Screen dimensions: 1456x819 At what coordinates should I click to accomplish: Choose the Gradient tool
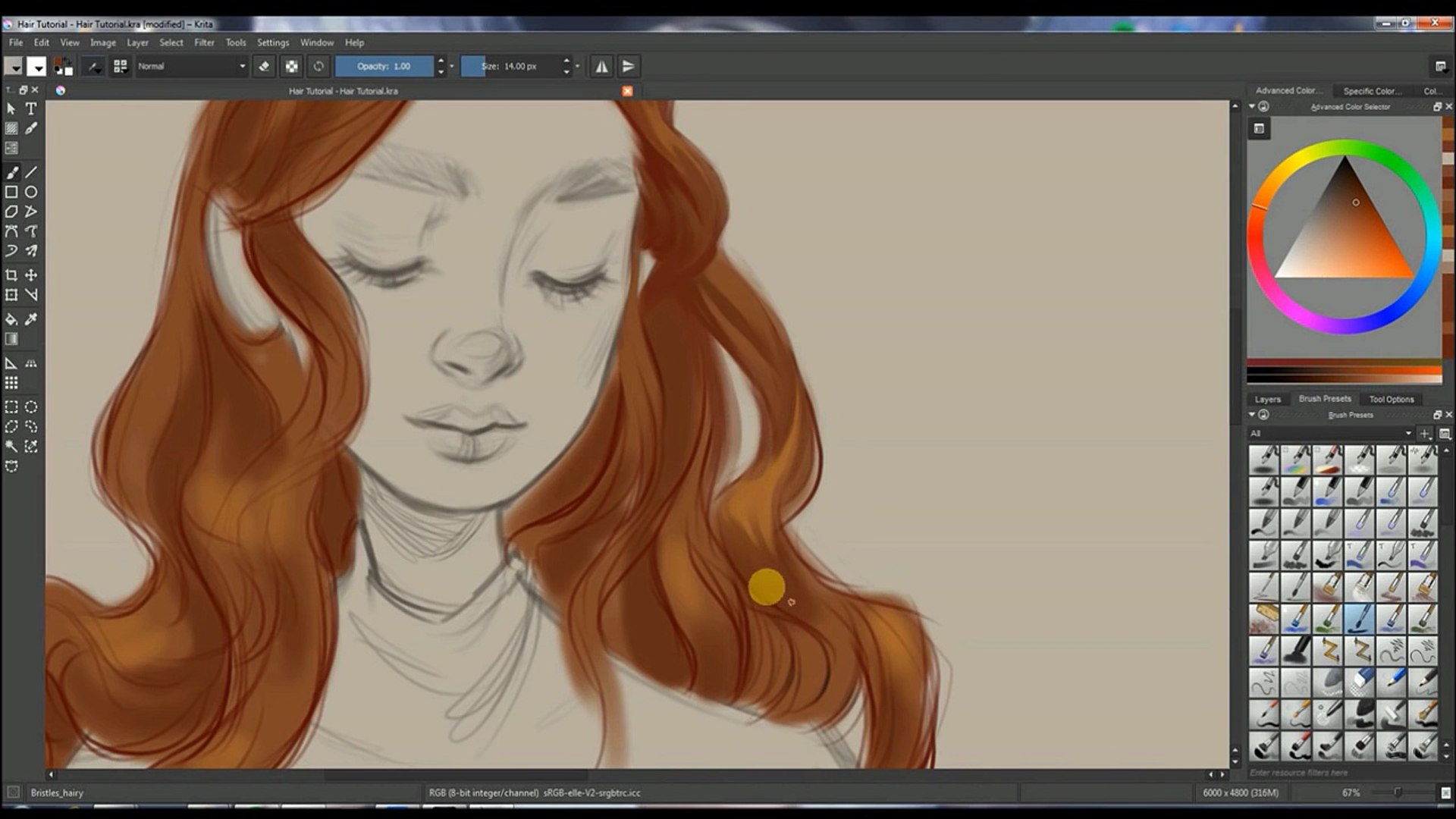coord(11,339)
